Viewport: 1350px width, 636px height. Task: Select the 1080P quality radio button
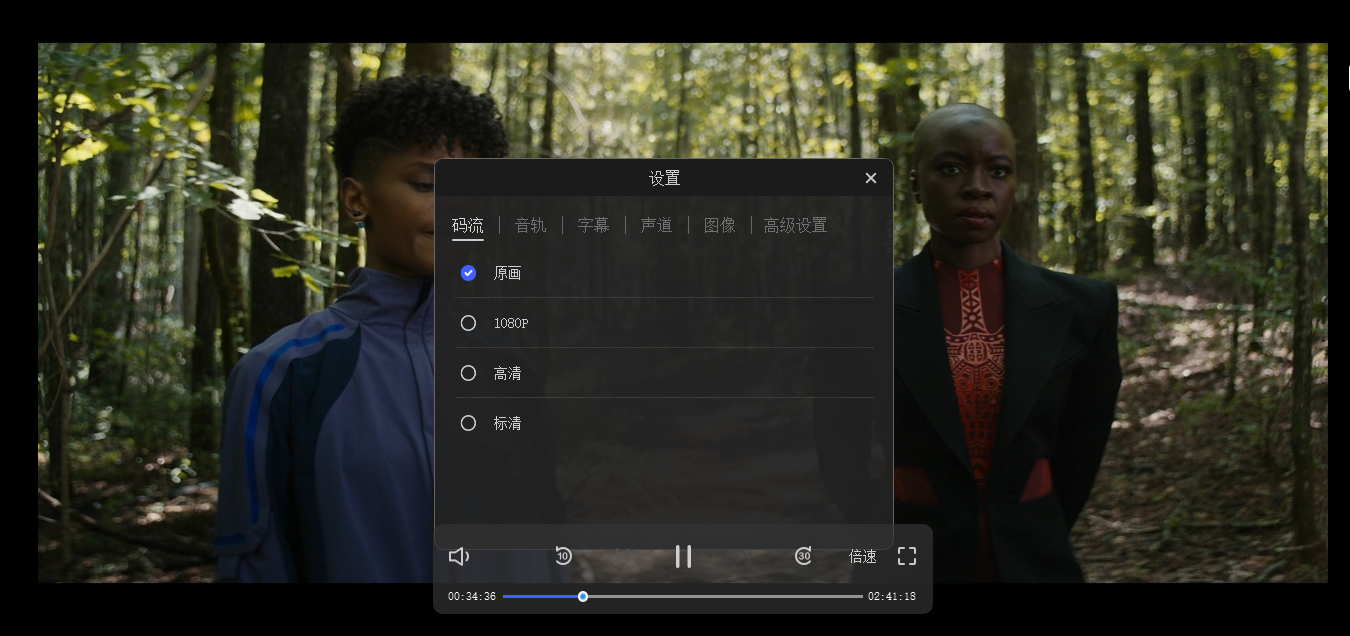click(x=468, y=323)
